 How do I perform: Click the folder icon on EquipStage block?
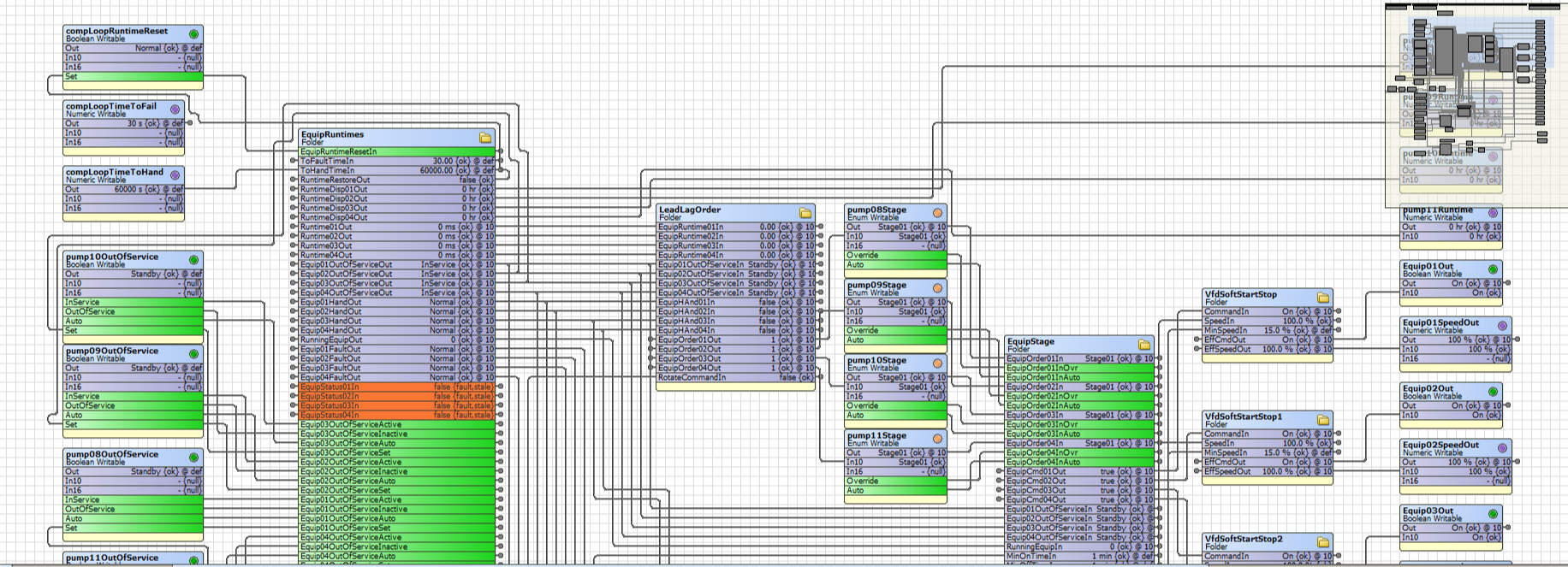coord(1144,345)
